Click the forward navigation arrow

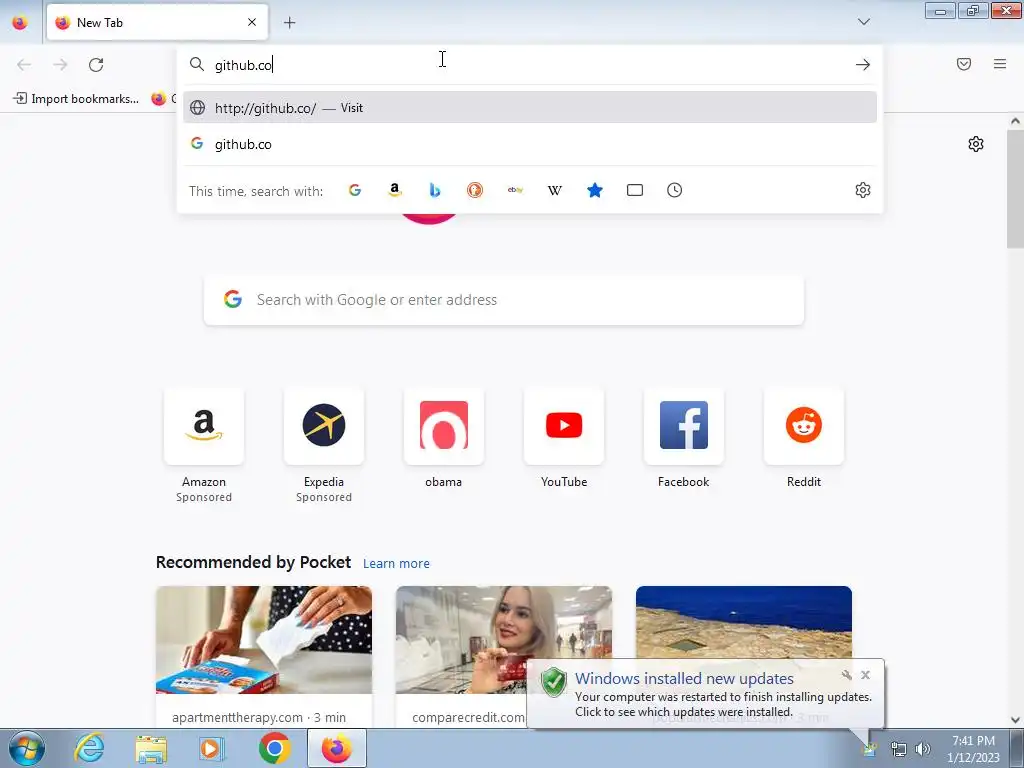click(x=60, y=65)
